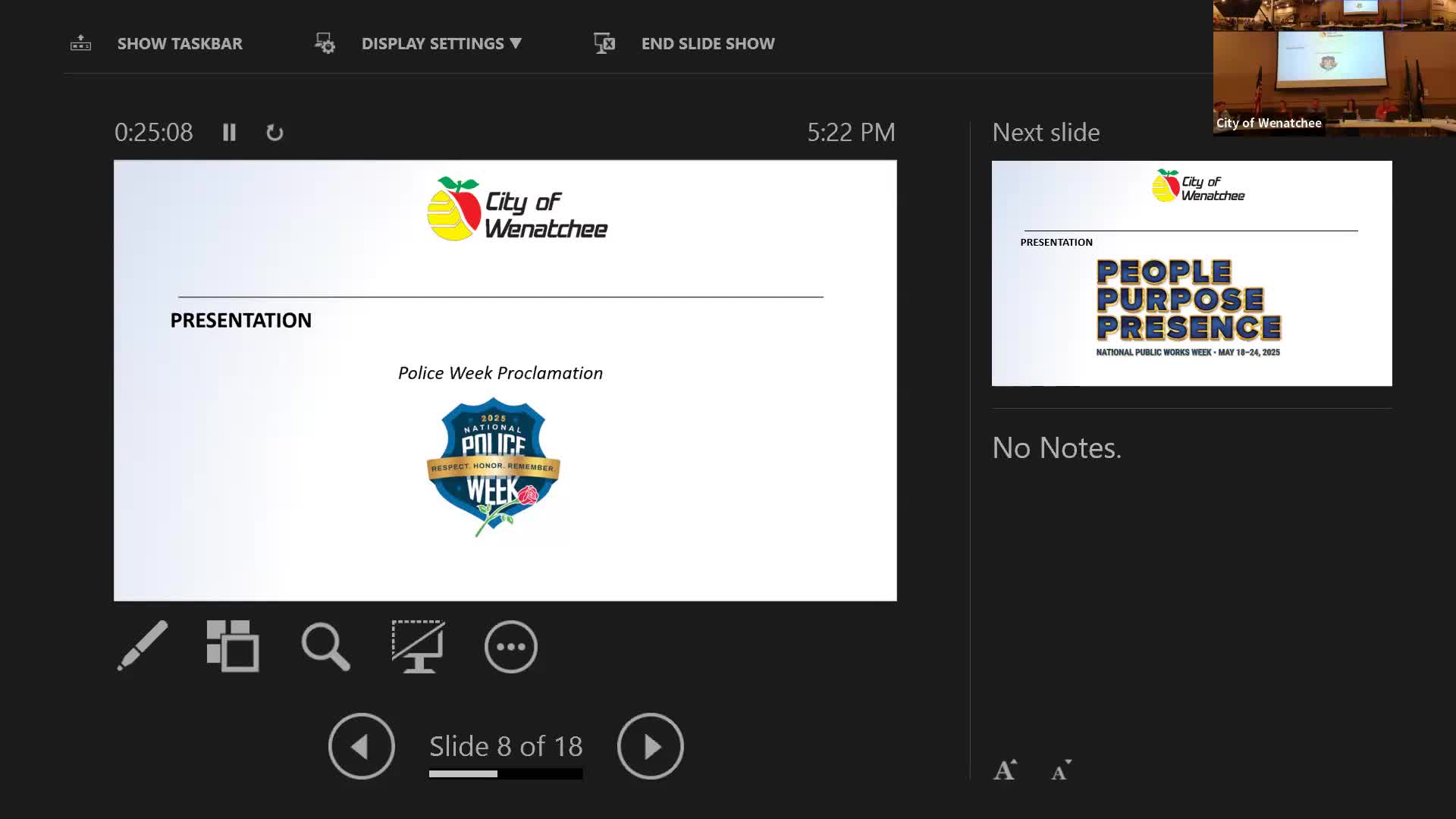
Task: Click the Show Taskbar icon
Action: [x=80, y=43]
